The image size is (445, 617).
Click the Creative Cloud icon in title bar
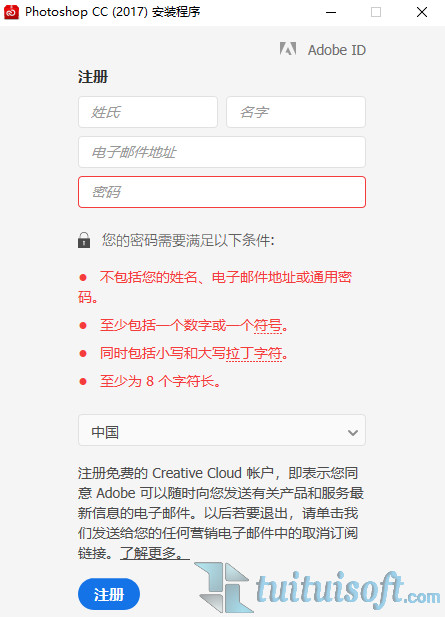pos(11,12)
